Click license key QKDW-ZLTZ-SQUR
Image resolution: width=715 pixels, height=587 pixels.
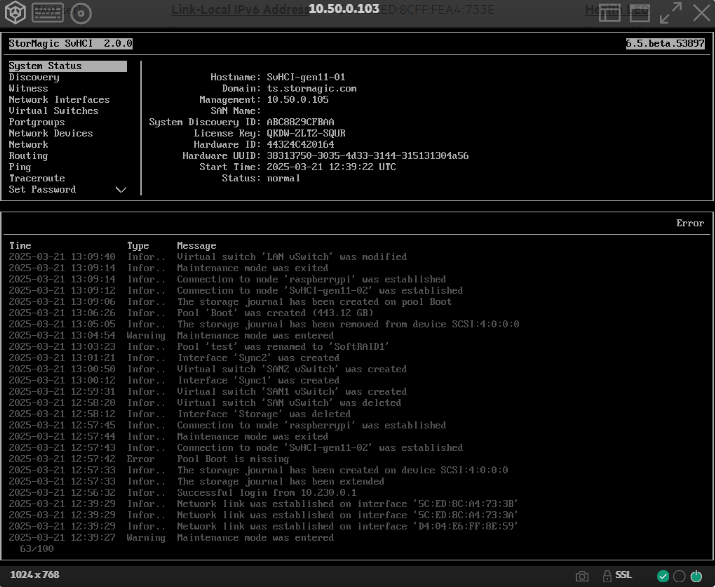[306, 133]
